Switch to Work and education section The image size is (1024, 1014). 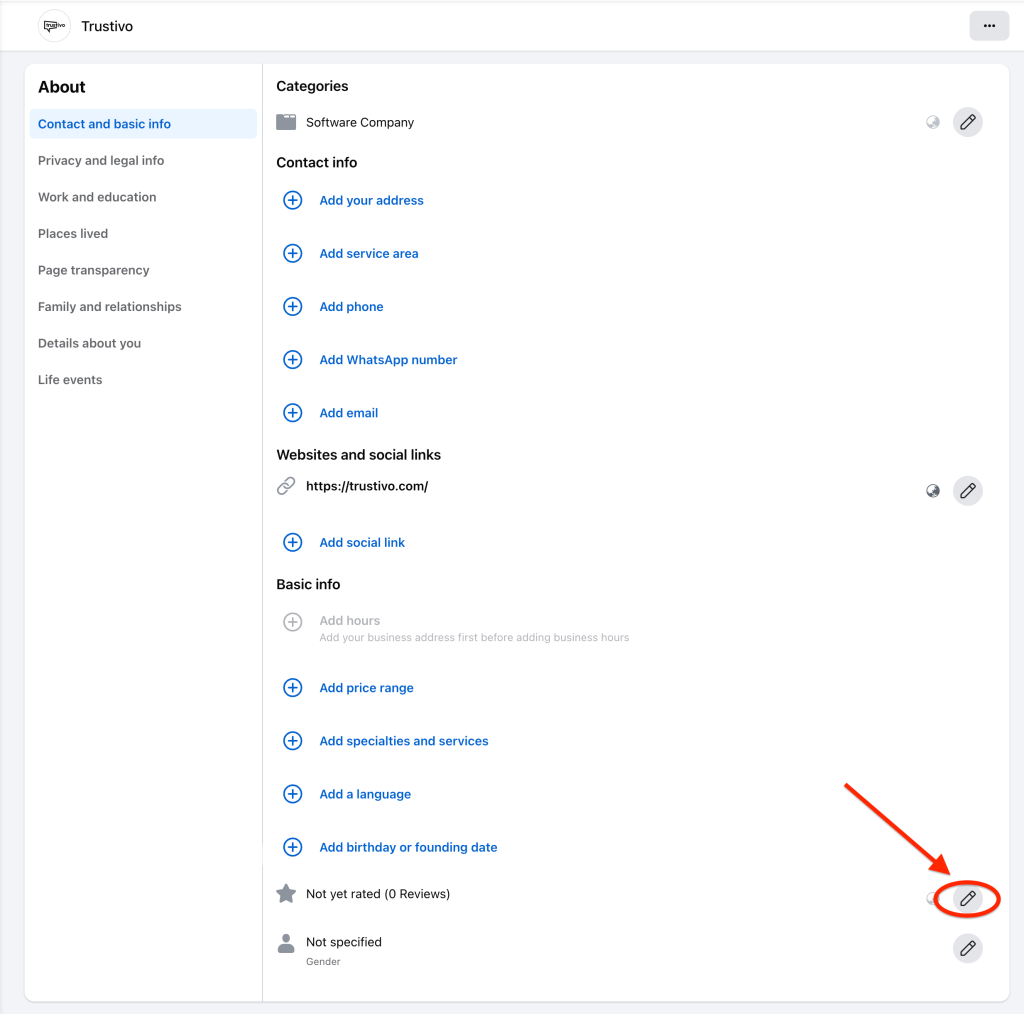[97, 197]
